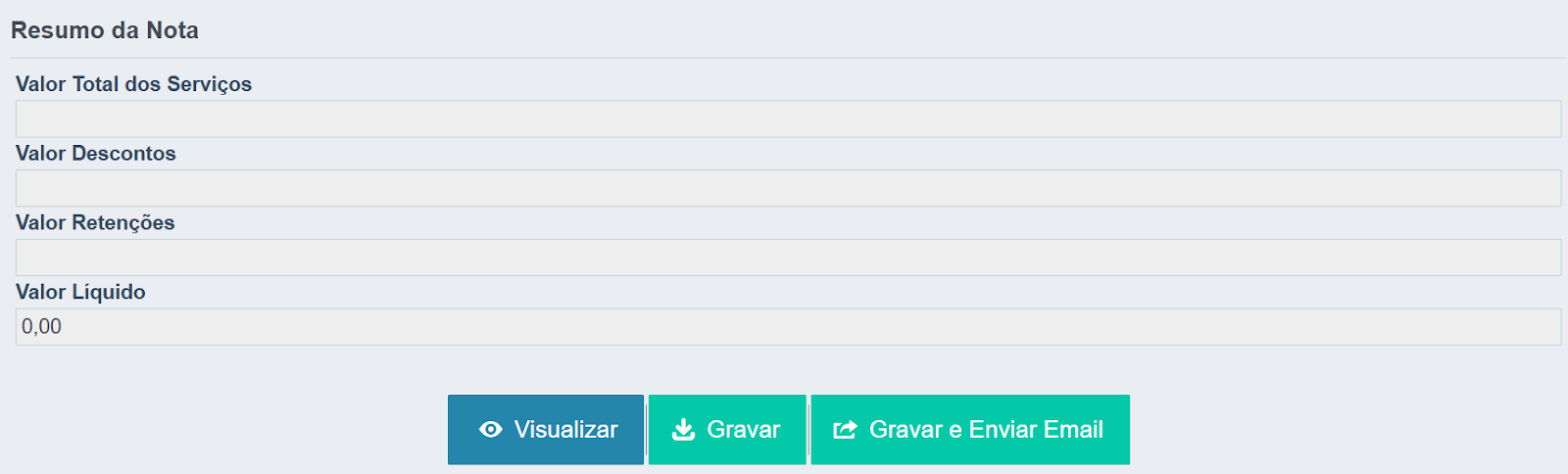Click the word "Email" on the green button

pos(1073,430)
